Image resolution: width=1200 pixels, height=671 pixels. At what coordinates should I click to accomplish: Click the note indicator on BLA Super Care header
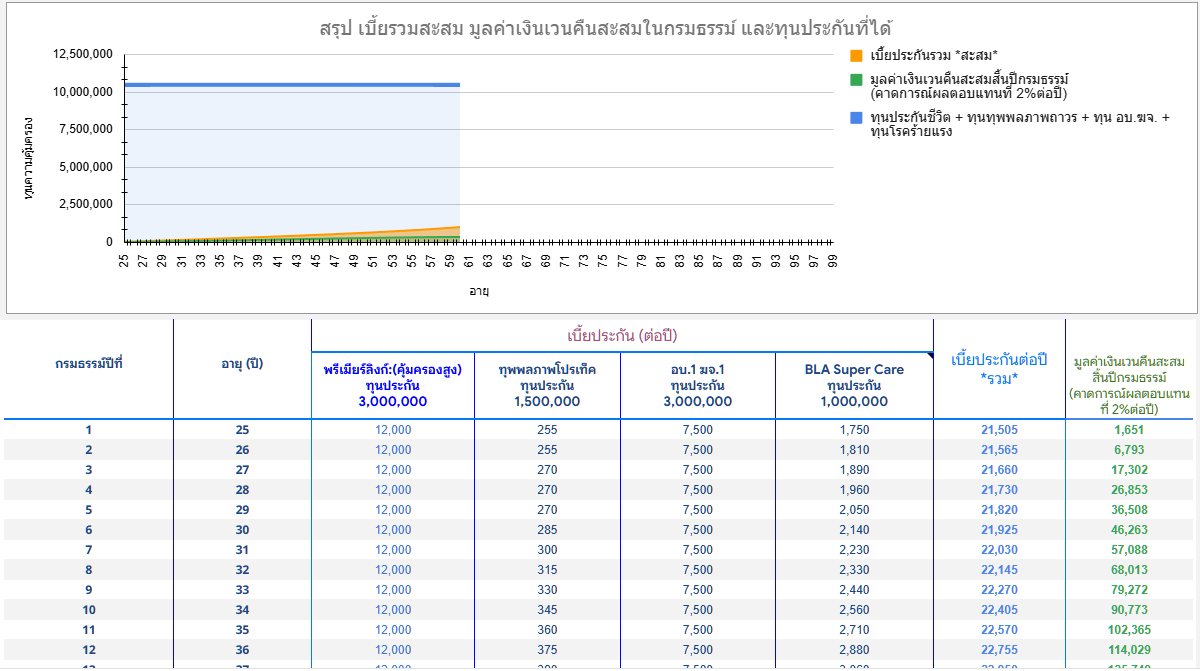point(929,355)
